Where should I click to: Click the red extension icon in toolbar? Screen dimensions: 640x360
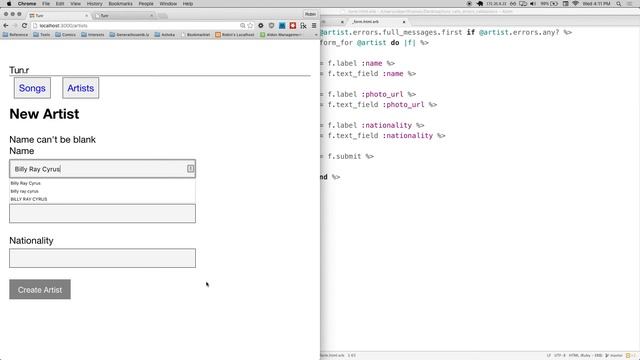(x=293, y=25)
